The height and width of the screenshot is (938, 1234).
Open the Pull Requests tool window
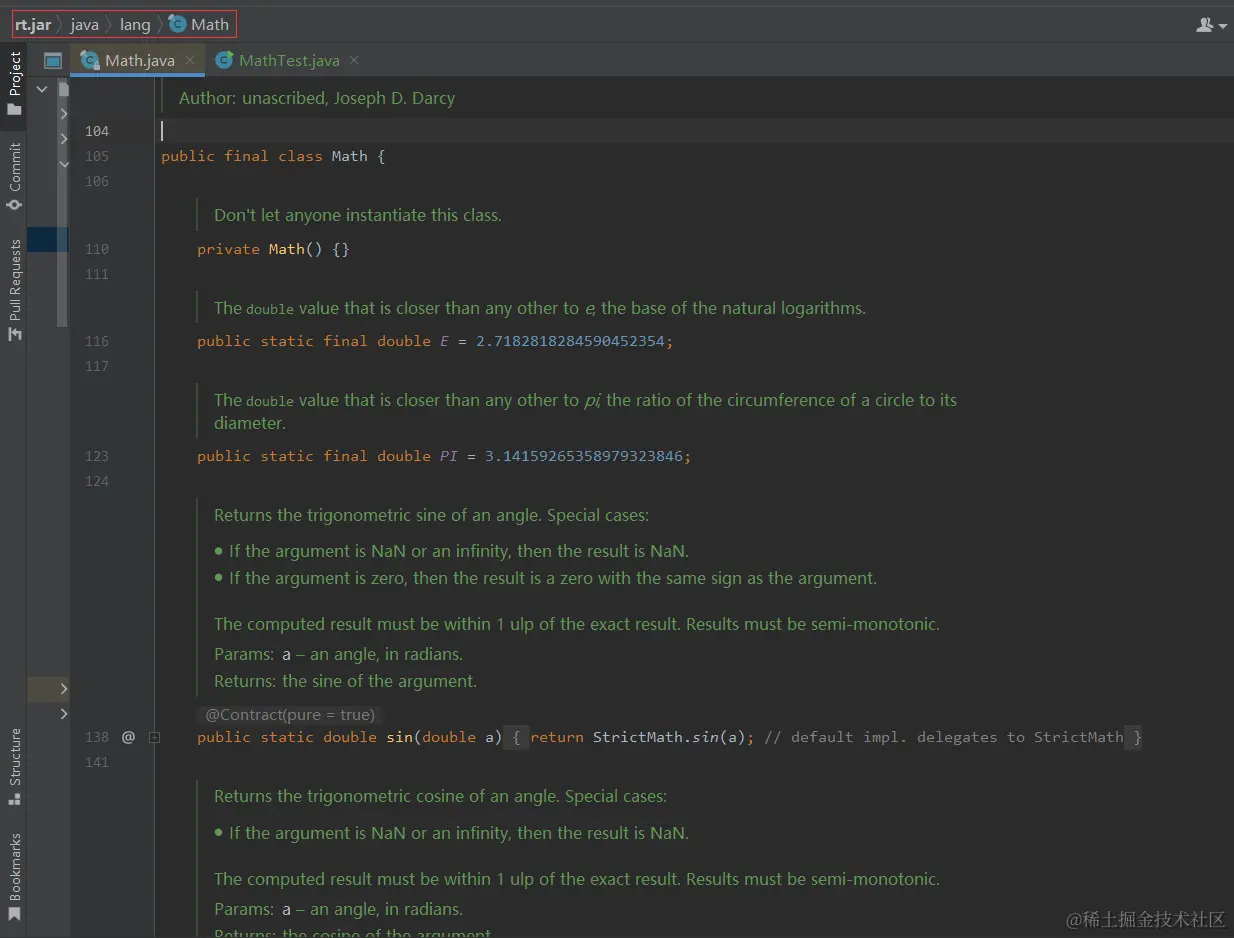pyautogui.click(x=14, y=291)
